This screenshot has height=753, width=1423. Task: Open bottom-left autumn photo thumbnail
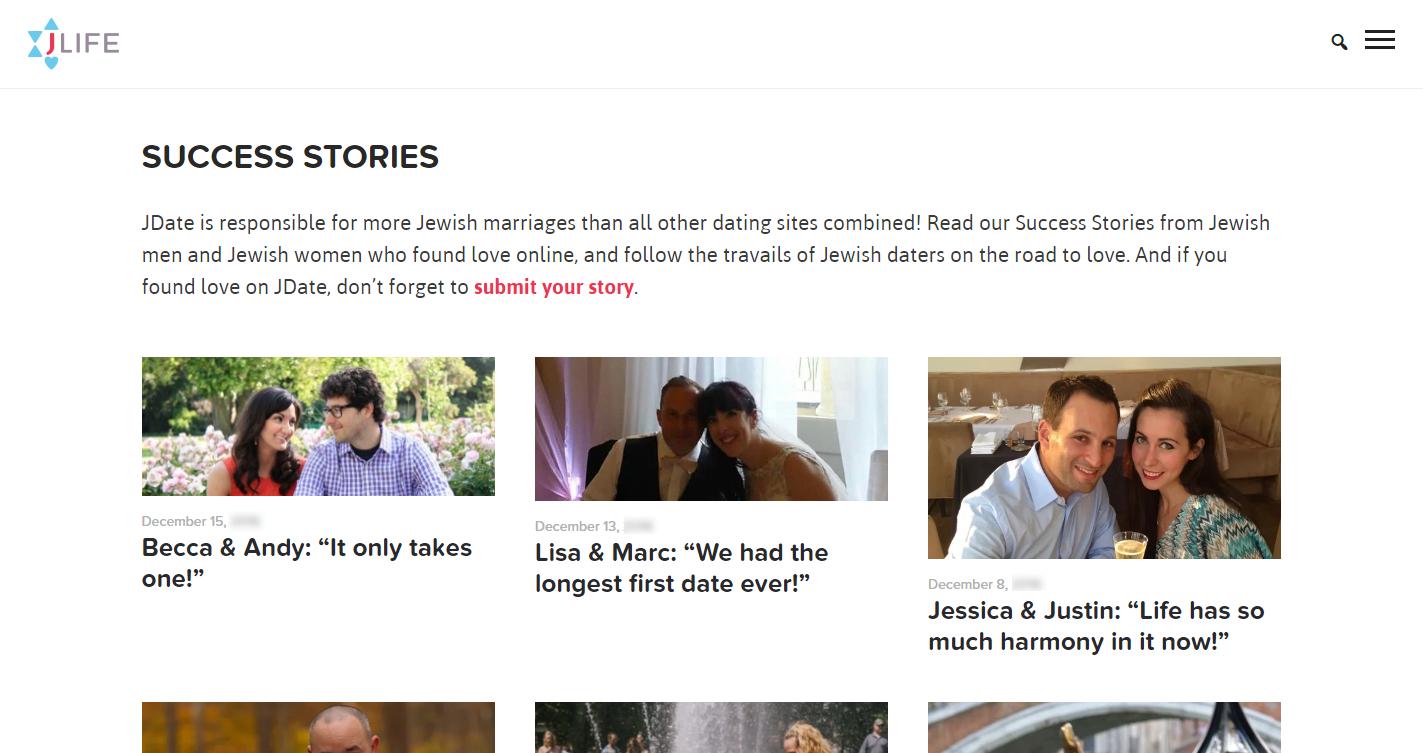(x=318, y=727)
